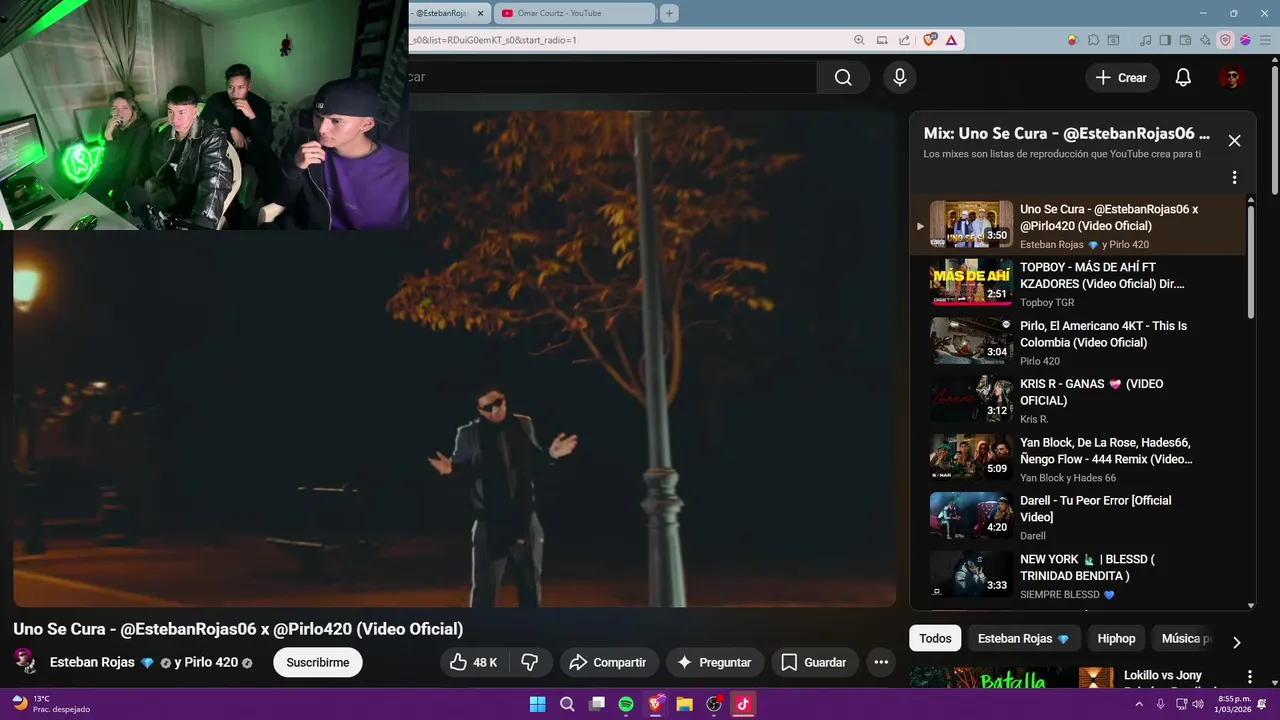
Task: Open more actions ellipsis below the video
Action: point(881,662)
